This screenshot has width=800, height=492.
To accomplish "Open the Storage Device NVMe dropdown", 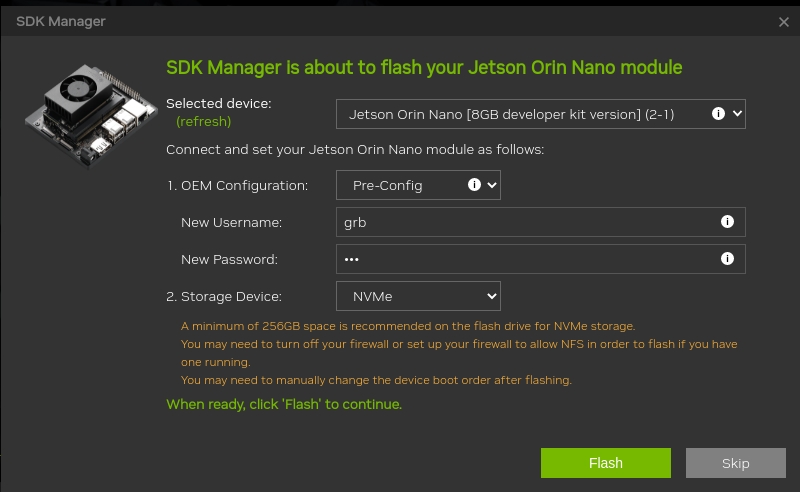I will [418, 296].
